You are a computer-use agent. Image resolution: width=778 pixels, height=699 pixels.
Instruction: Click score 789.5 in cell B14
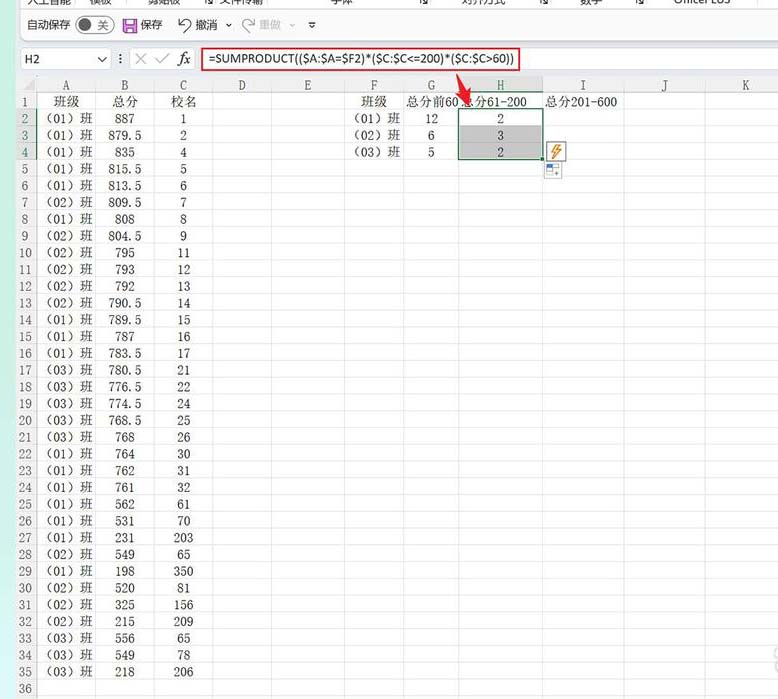tap(125, 319)
